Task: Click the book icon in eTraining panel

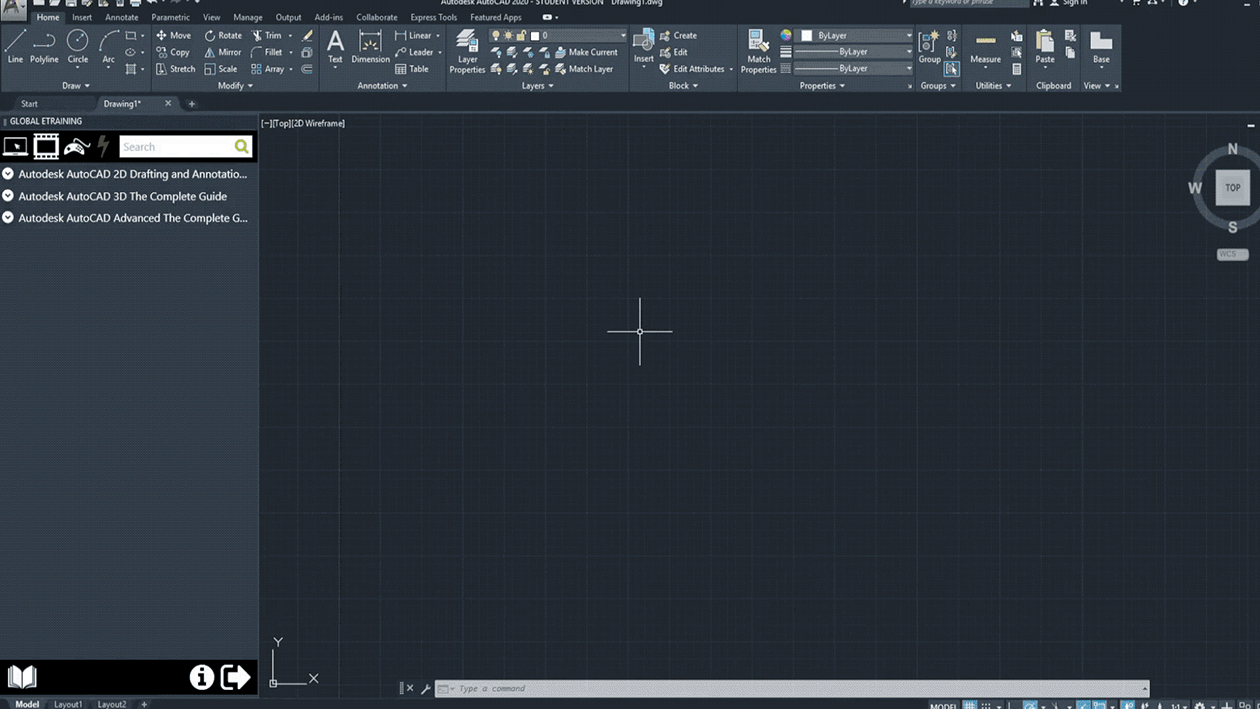Action: pos(22,677)
